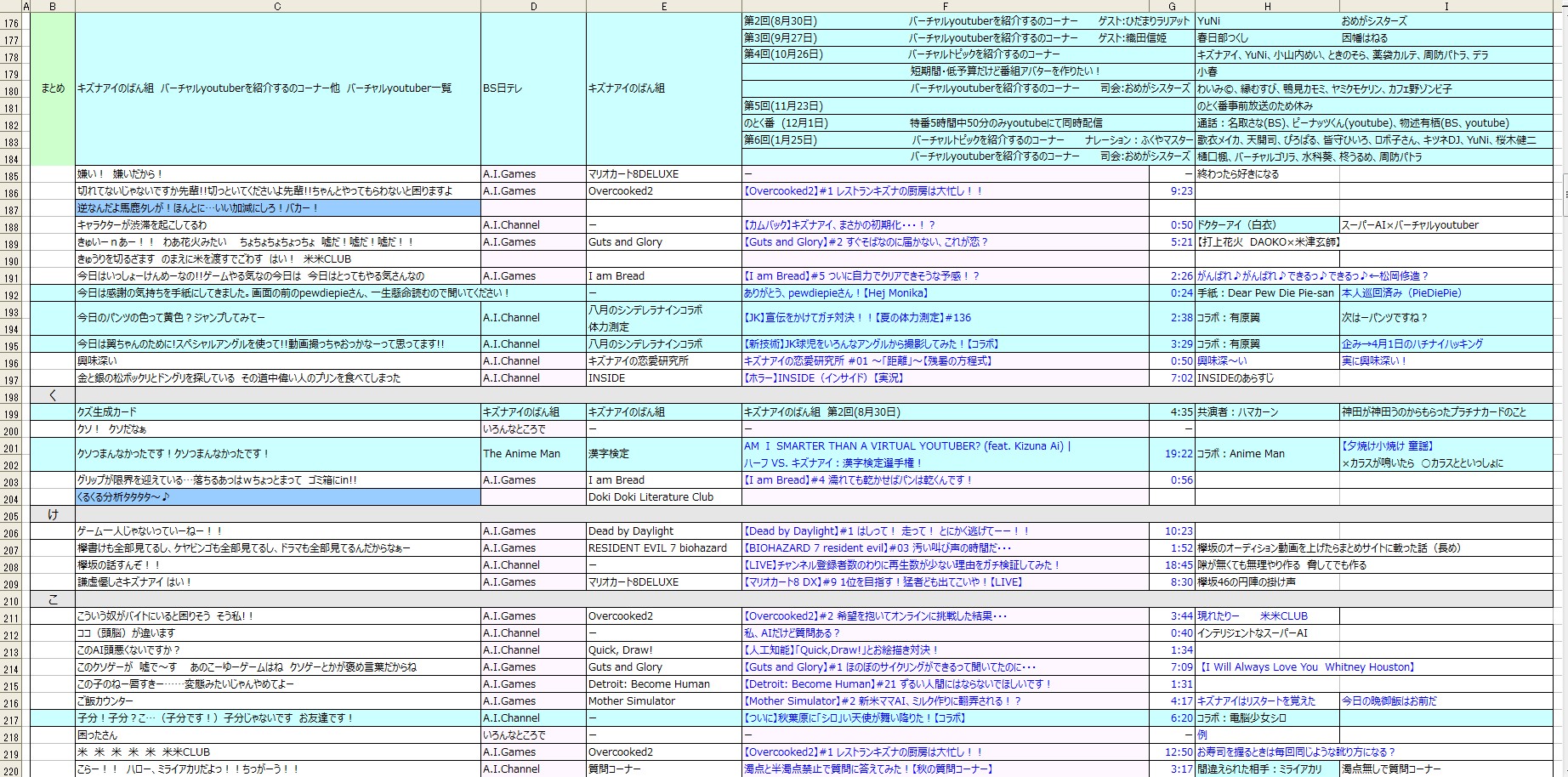1568x777 pixels.
Task: Open link AM I SMARTER THAN A VIRTUAL YOUTUBER?
Action: pos(907,446)
